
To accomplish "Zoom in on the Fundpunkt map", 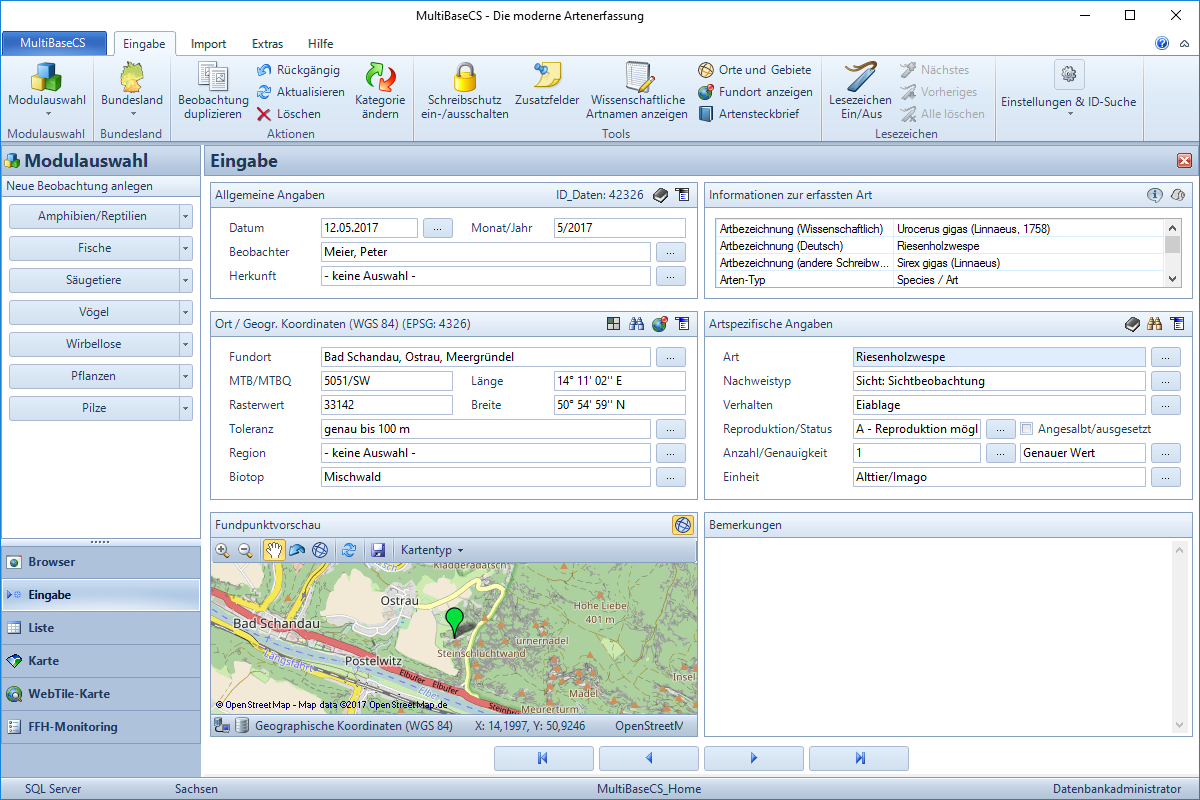I will 222,550.
